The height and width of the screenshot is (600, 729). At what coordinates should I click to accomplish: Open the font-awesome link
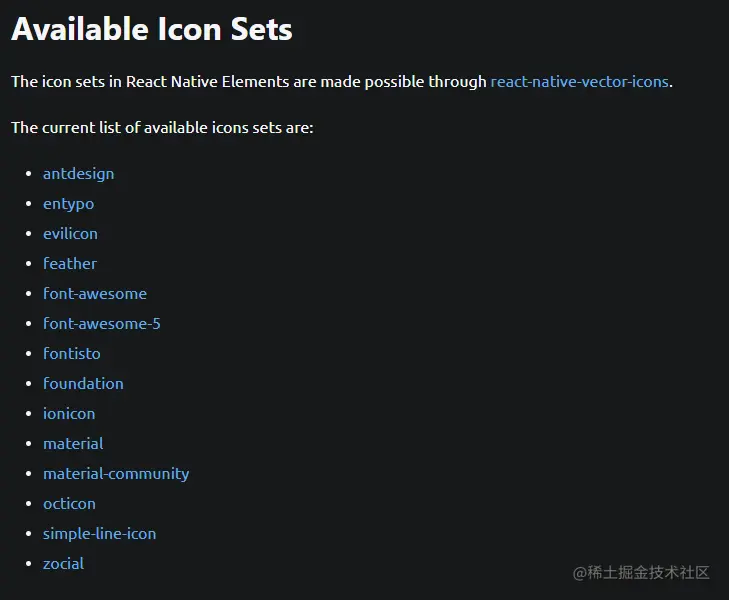coord(95,294)
